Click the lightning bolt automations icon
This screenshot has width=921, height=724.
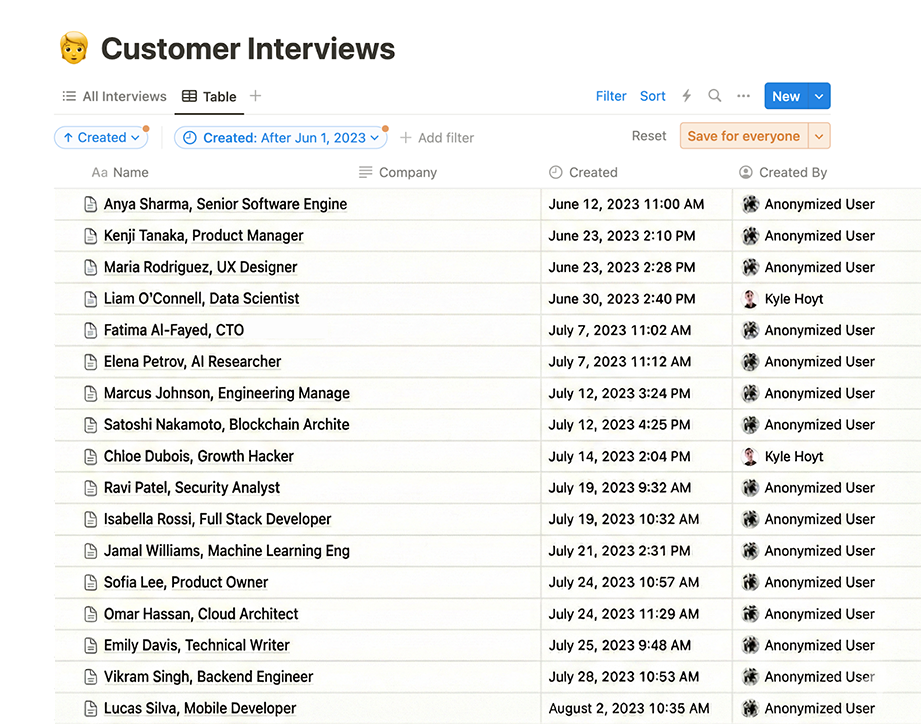click(686, 96)
